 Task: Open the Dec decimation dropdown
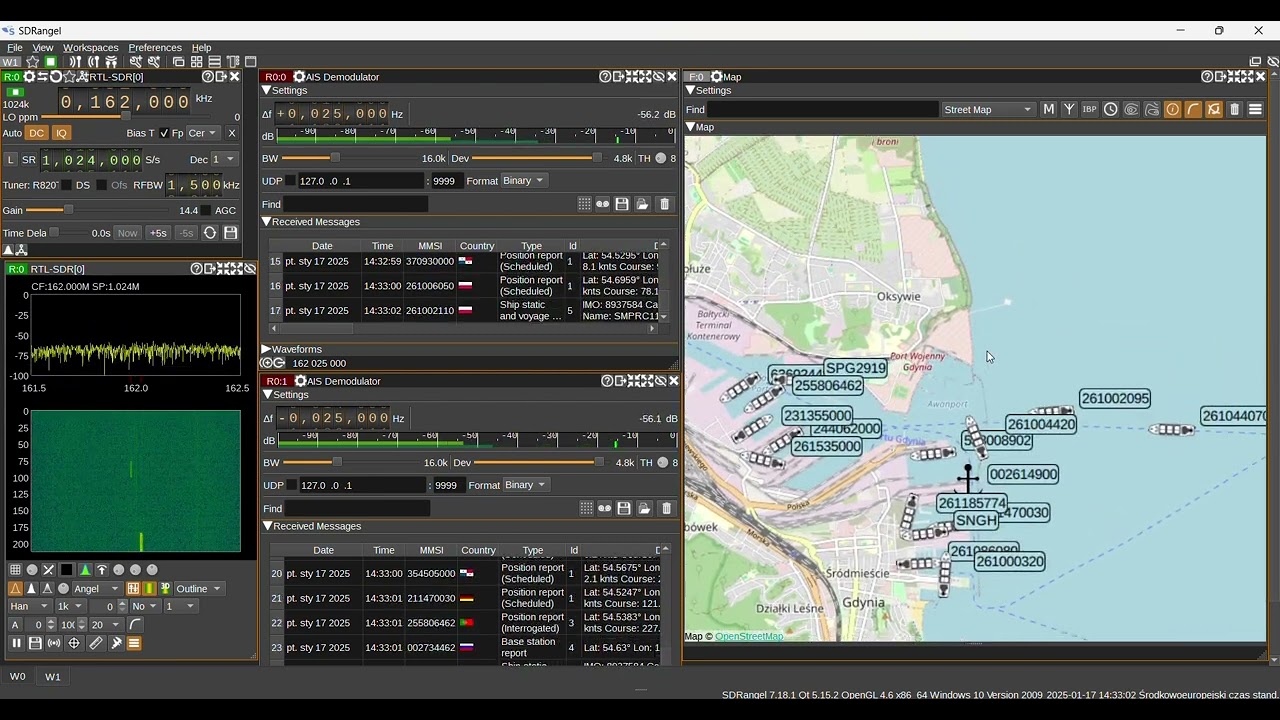(224, 160)
